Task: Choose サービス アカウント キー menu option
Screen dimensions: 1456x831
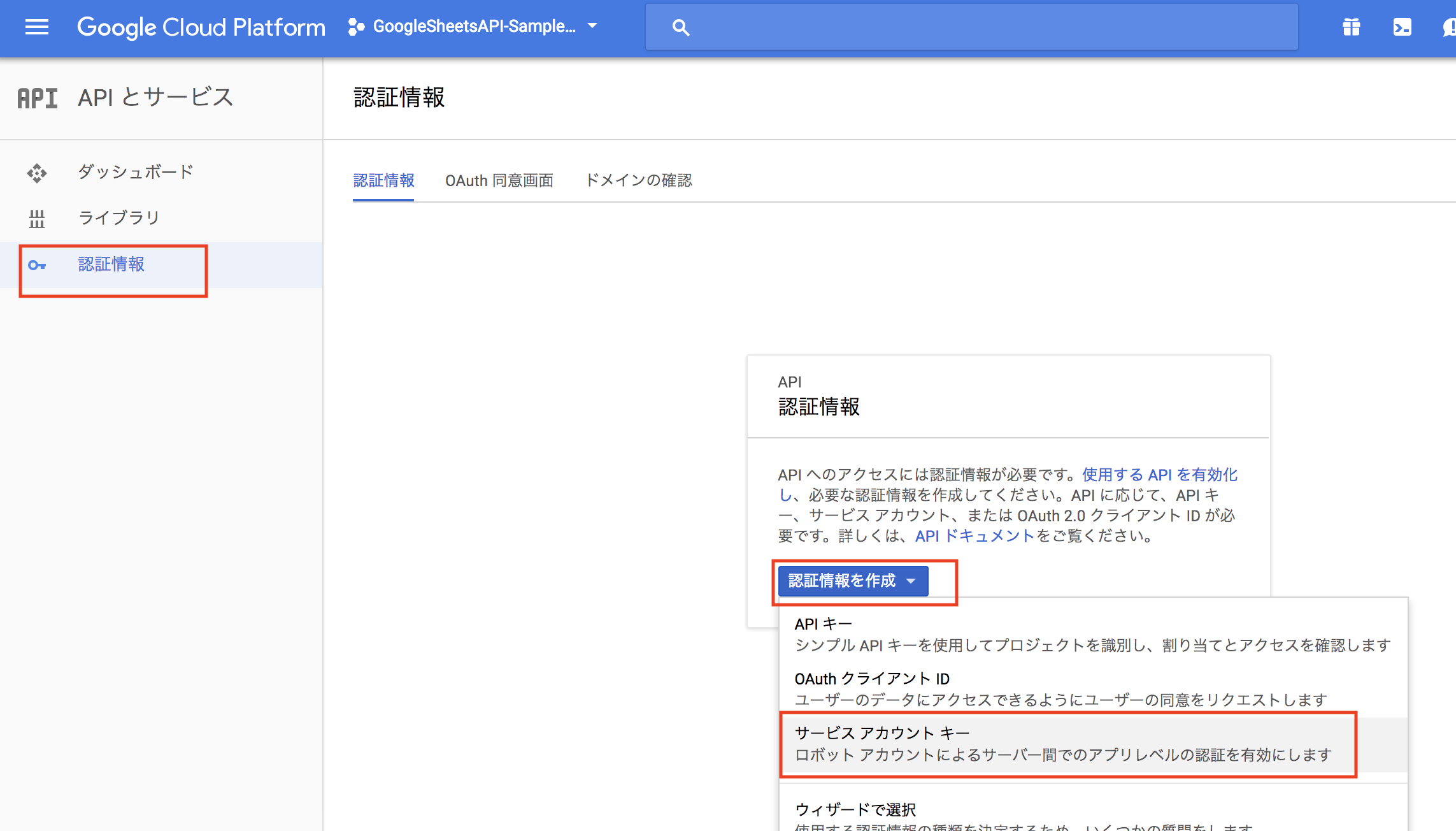Action: click(x=1093, y=744)
